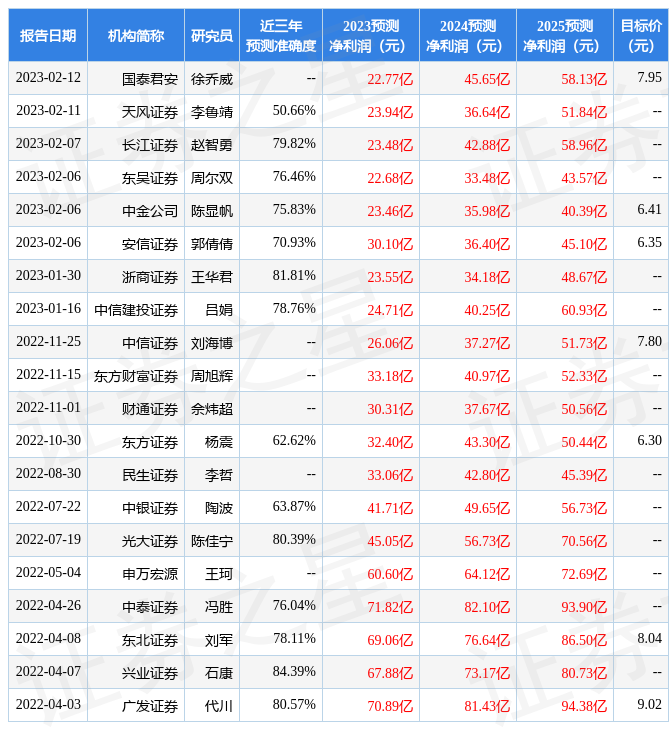Image resolution: width=669 pixels, height=730 pixels.
Task: Click 2024 profit forecast 82.10亿
Action: (x=487, y=608)
